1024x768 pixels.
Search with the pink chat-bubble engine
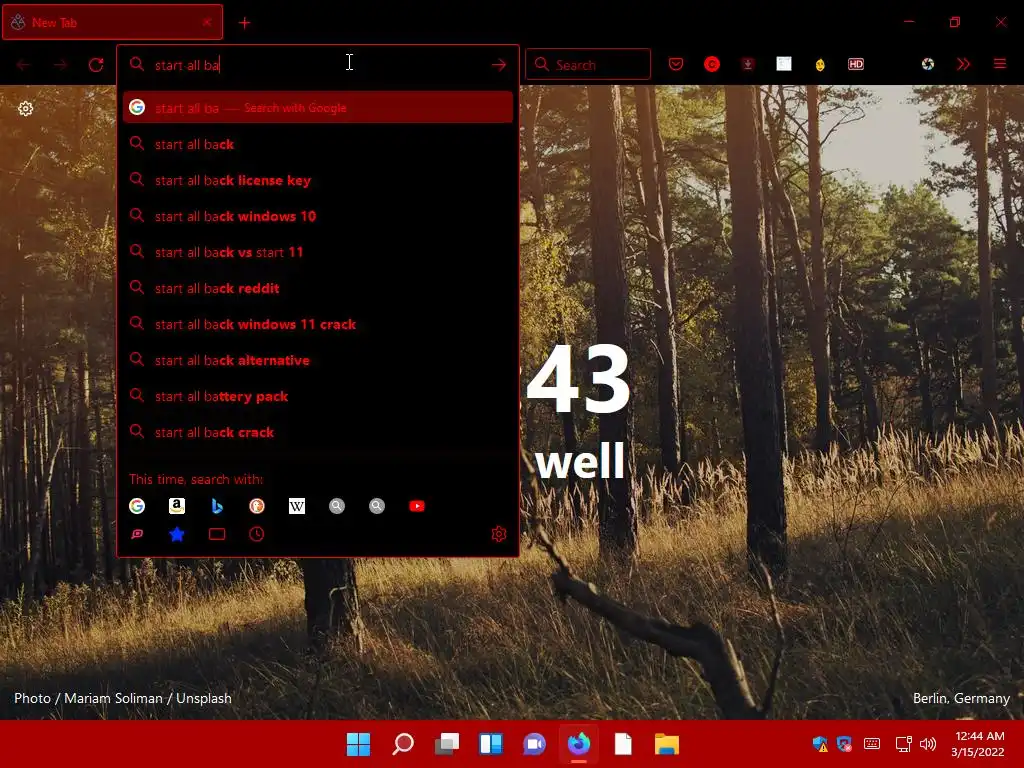[136, 534]
